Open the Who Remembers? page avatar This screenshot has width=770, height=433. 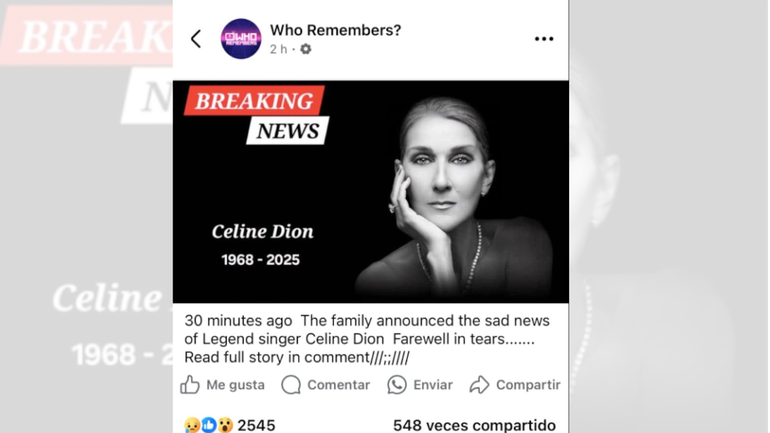tap(241, 39)
